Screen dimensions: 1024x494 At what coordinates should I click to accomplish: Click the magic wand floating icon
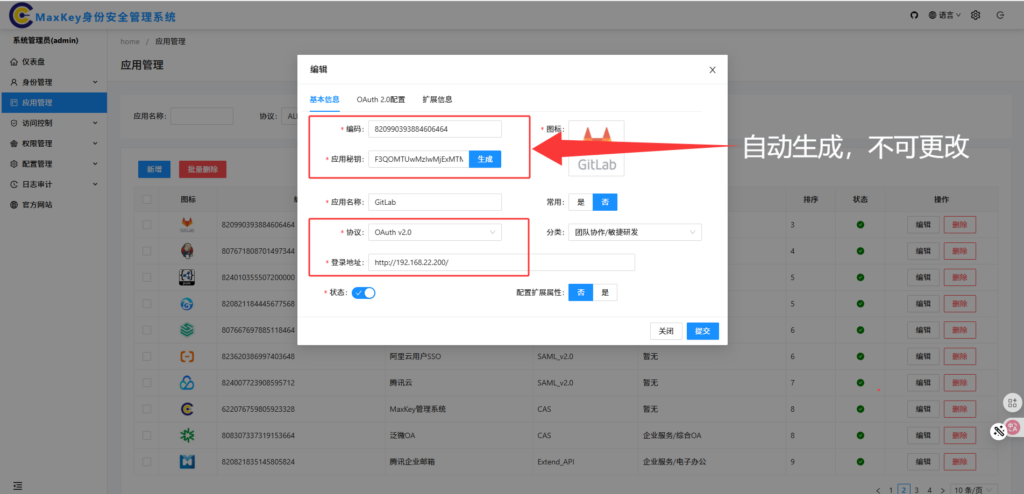tap(998, 431)
